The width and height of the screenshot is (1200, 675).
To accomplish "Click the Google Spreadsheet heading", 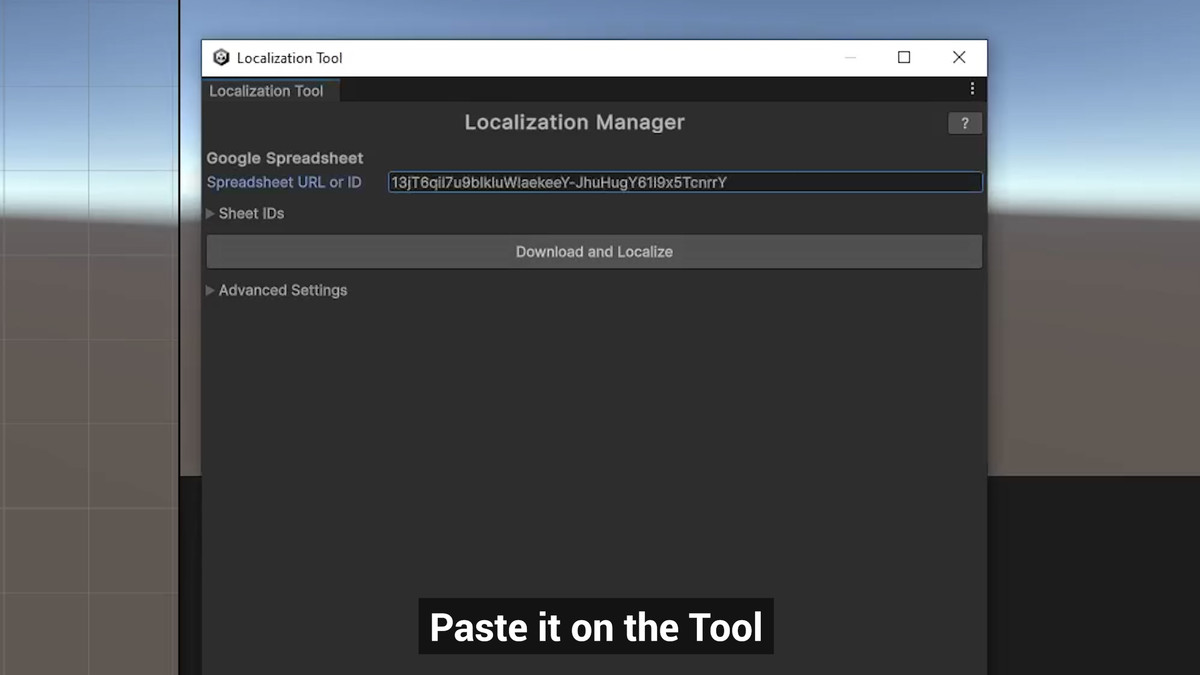I will (285, 158).
